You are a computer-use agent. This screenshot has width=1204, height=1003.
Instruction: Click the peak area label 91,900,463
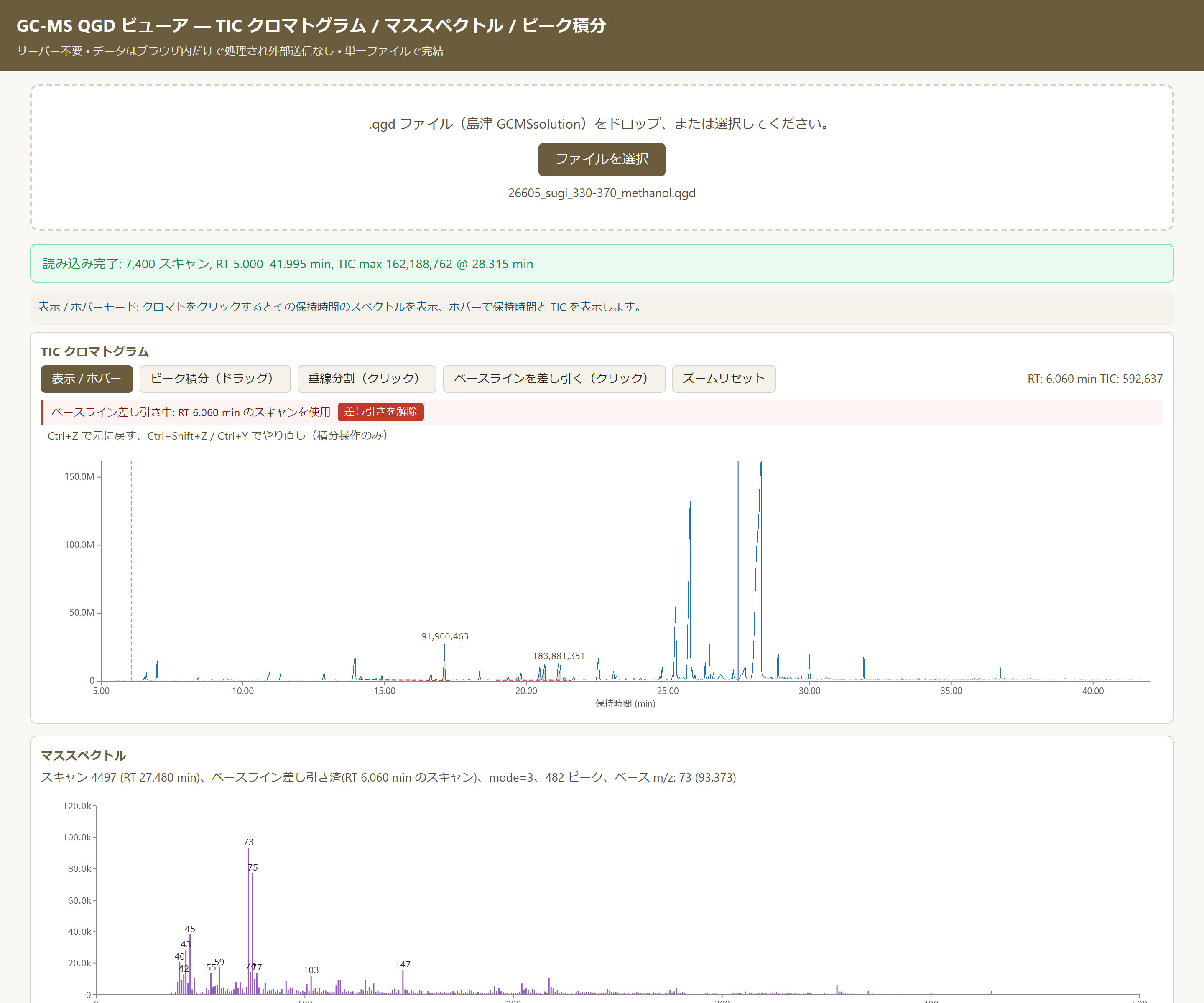(445, 636)
